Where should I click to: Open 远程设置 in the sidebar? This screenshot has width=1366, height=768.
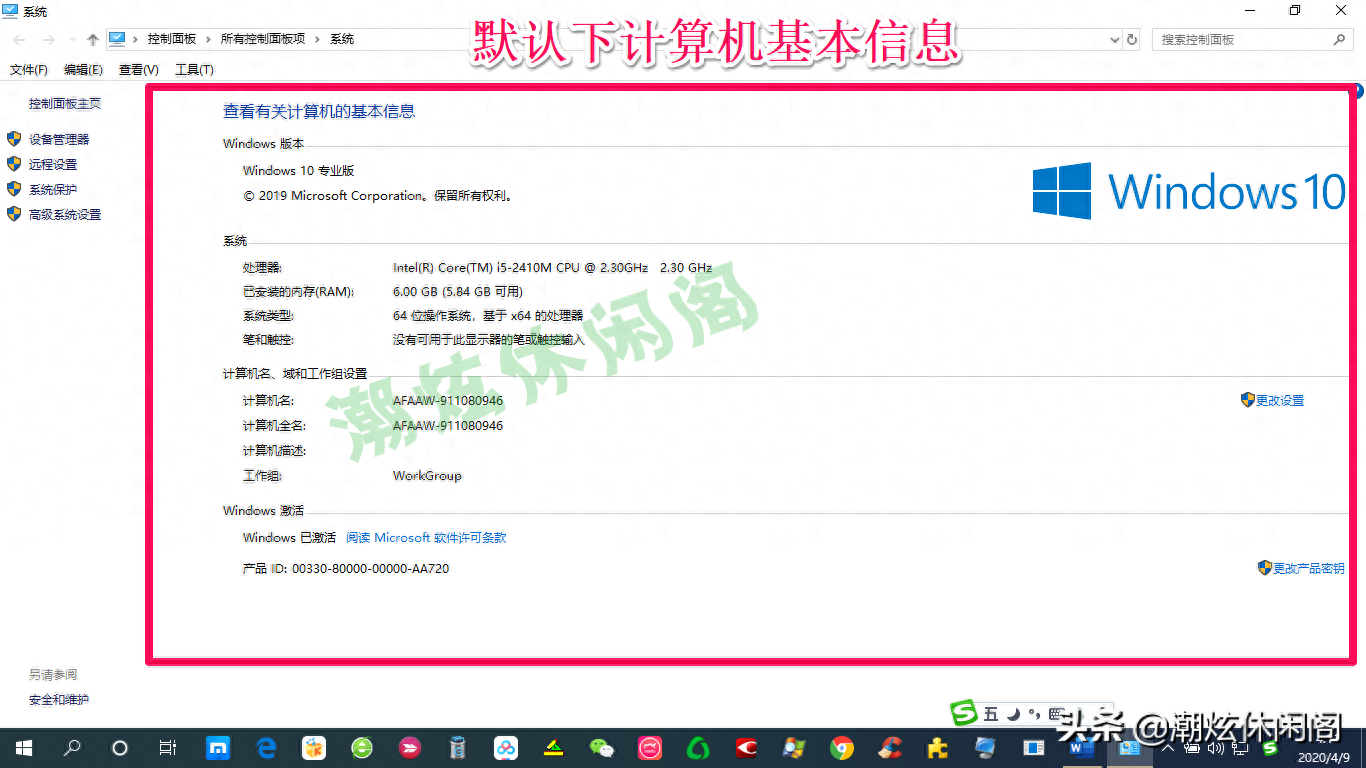(52, 164)
